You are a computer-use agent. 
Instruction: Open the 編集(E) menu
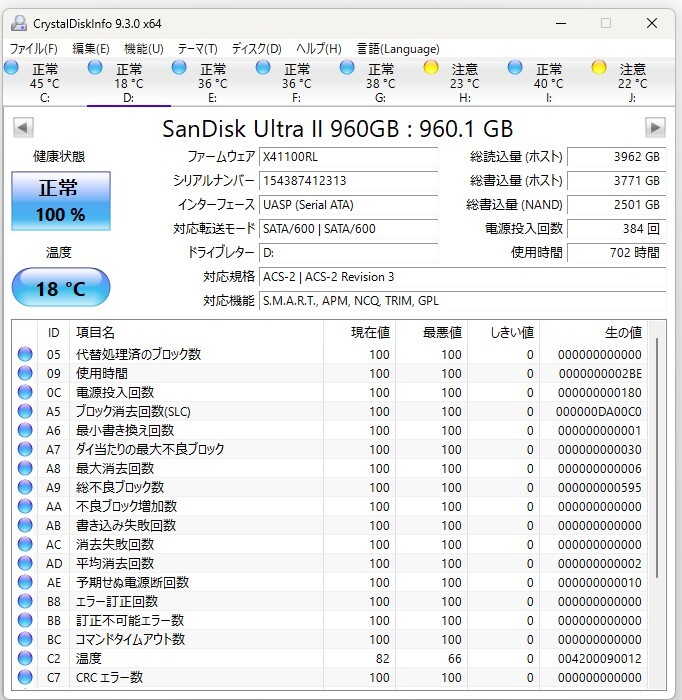coord(91,49)
